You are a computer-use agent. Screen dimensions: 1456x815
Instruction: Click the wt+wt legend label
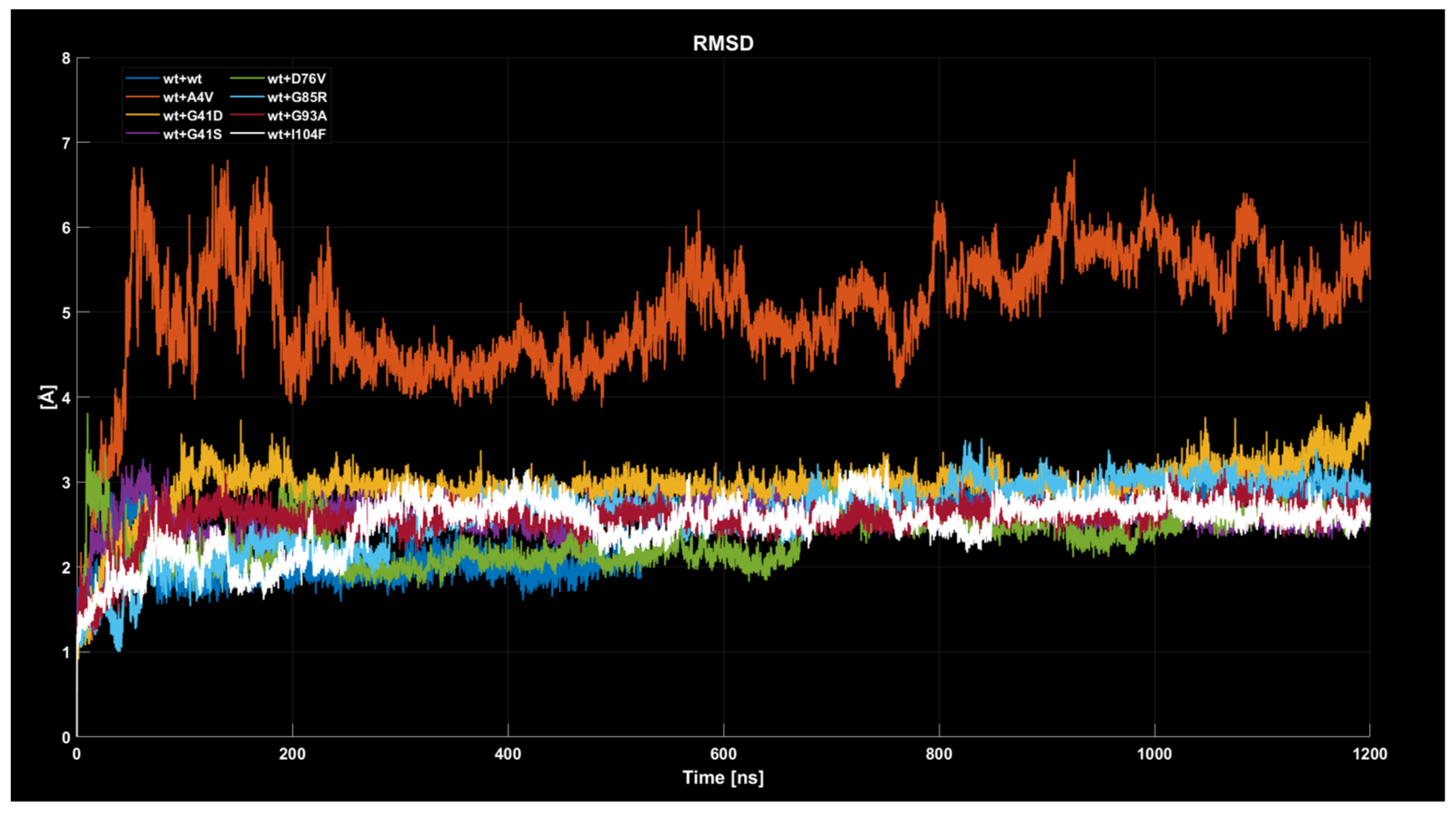point(182,79)
